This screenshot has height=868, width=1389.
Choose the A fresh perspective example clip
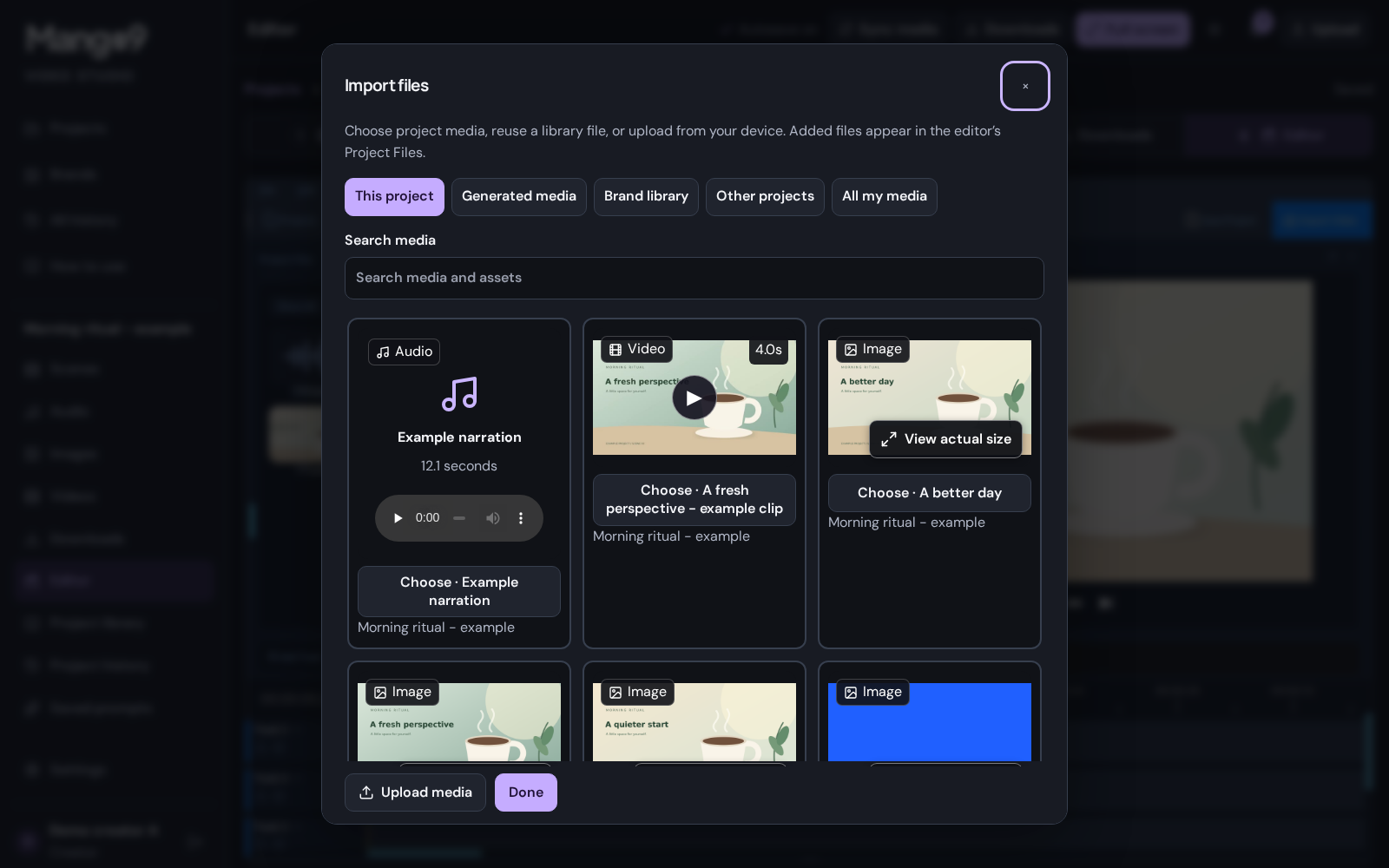694,500
